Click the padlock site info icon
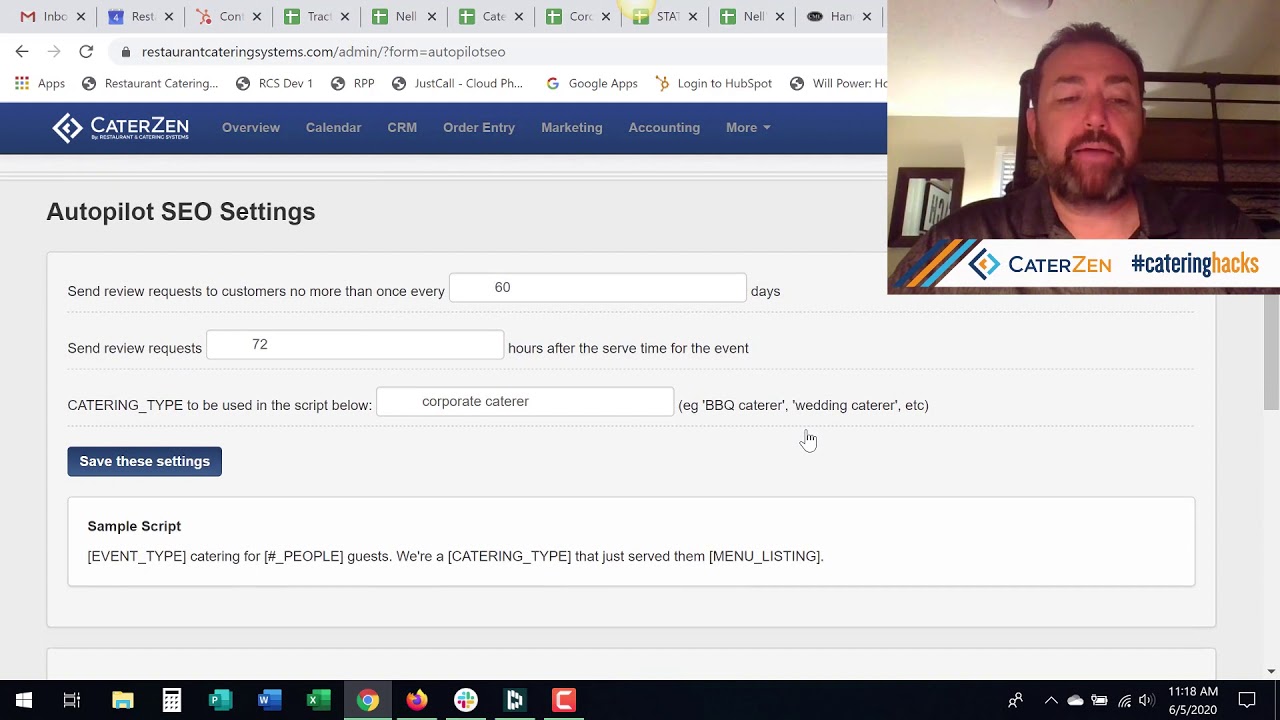This screenshot has width=1280, height=720. [x=125, y=52]
